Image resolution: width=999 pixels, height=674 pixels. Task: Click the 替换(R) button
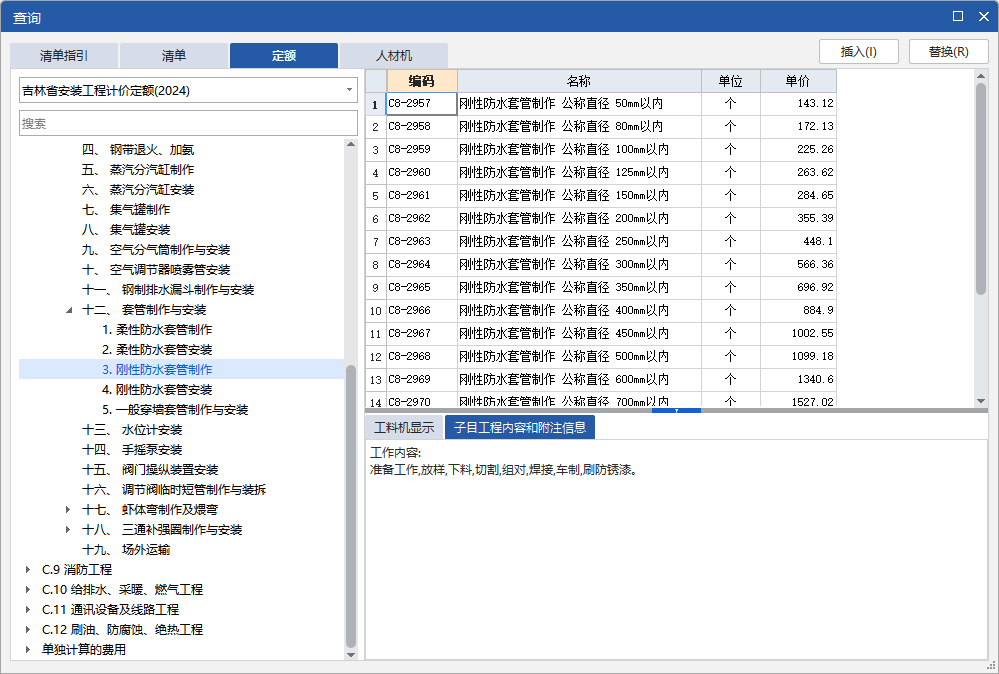click(x=948, y=52)
